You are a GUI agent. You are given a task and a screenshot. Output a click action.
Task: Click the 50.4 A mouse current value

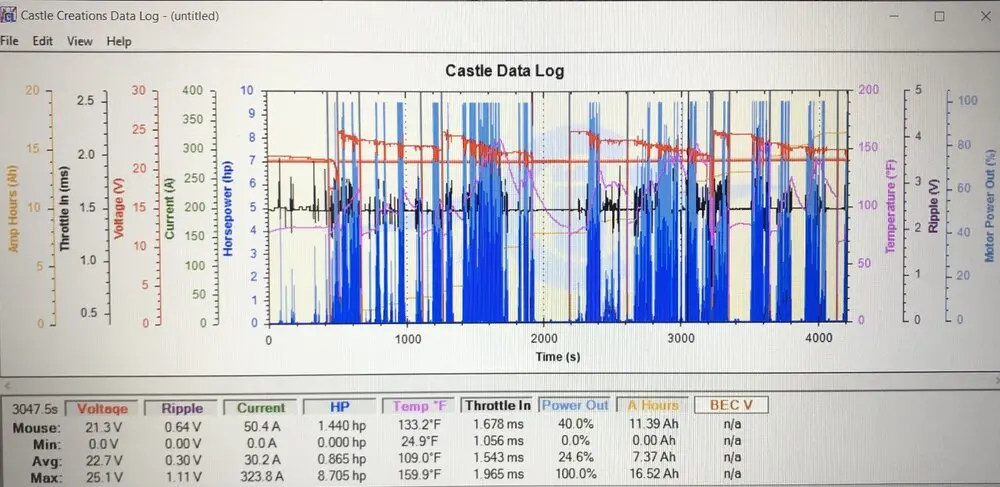(263, 426)
